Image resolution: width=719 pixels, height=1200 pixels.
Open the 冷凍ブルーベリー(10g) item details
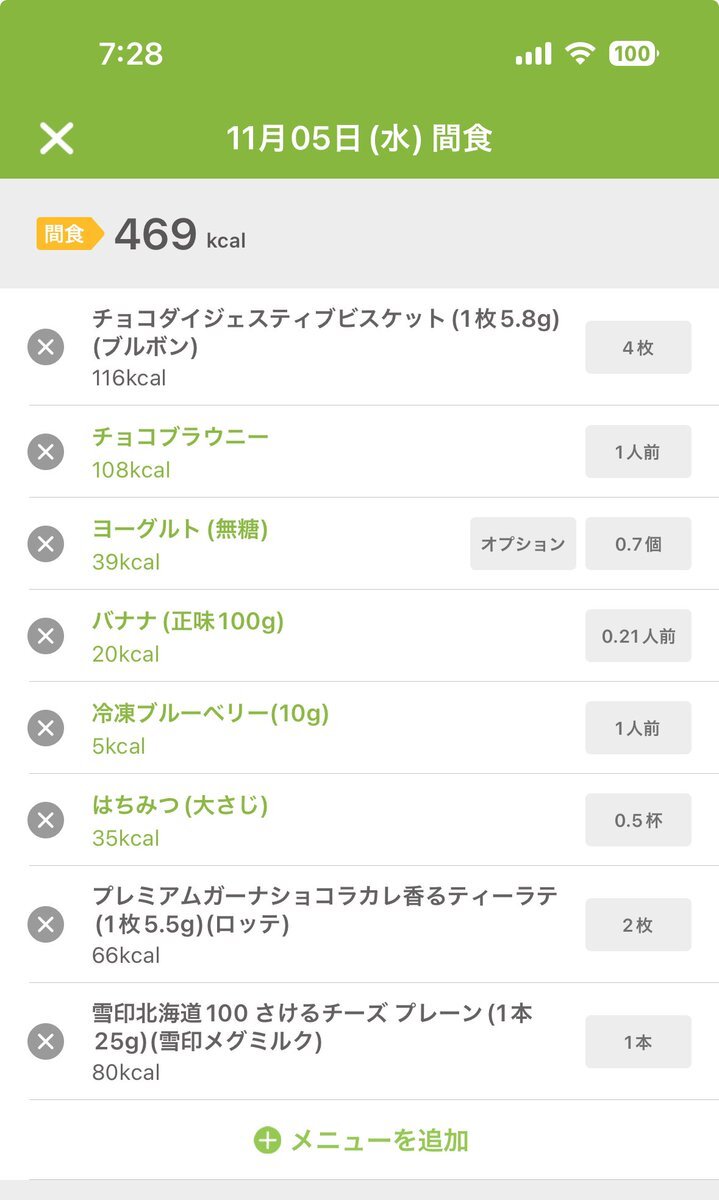pyautogui.click(x=210, y=714)
